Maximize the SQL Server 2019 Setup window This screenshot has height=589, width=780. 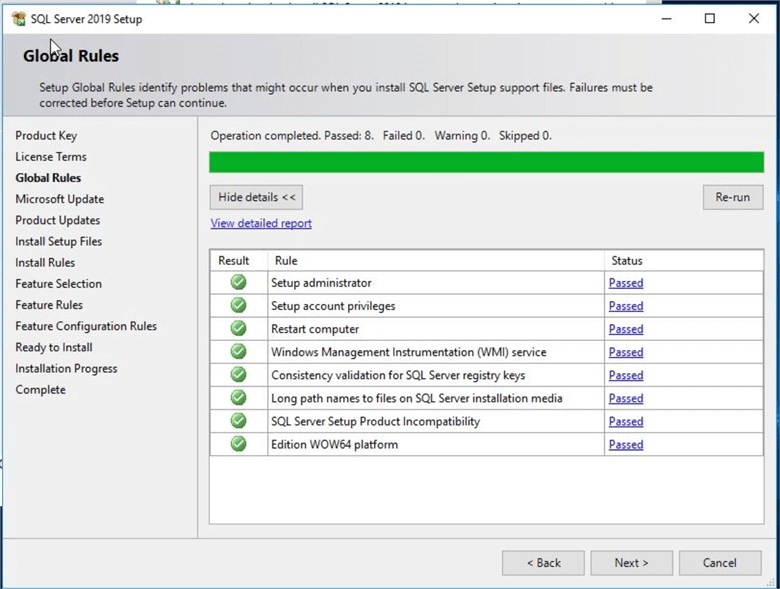pos(710,19)
